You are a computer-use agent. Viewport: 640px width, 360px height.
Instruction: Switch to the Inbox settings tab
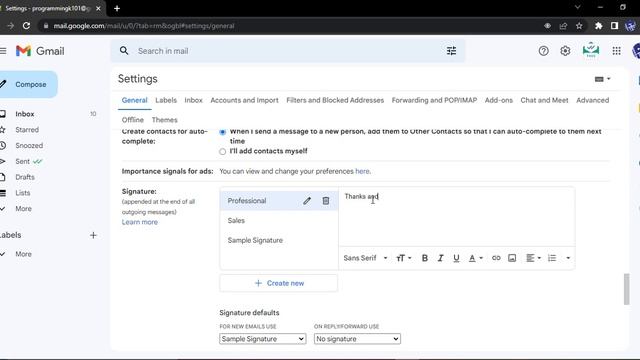click(x=193, y=100)
